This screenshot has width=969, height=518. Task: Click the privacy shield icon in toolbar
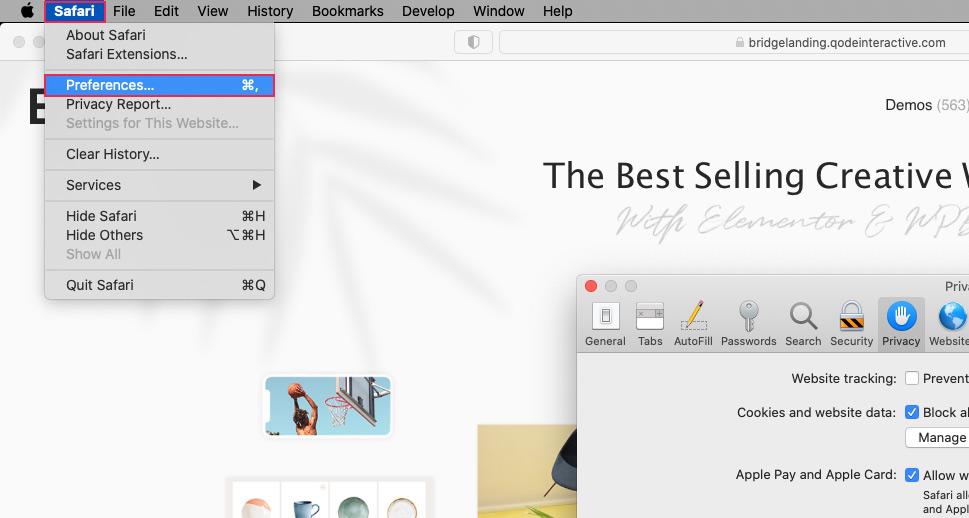pyautogui.click(x=473, y=42)
